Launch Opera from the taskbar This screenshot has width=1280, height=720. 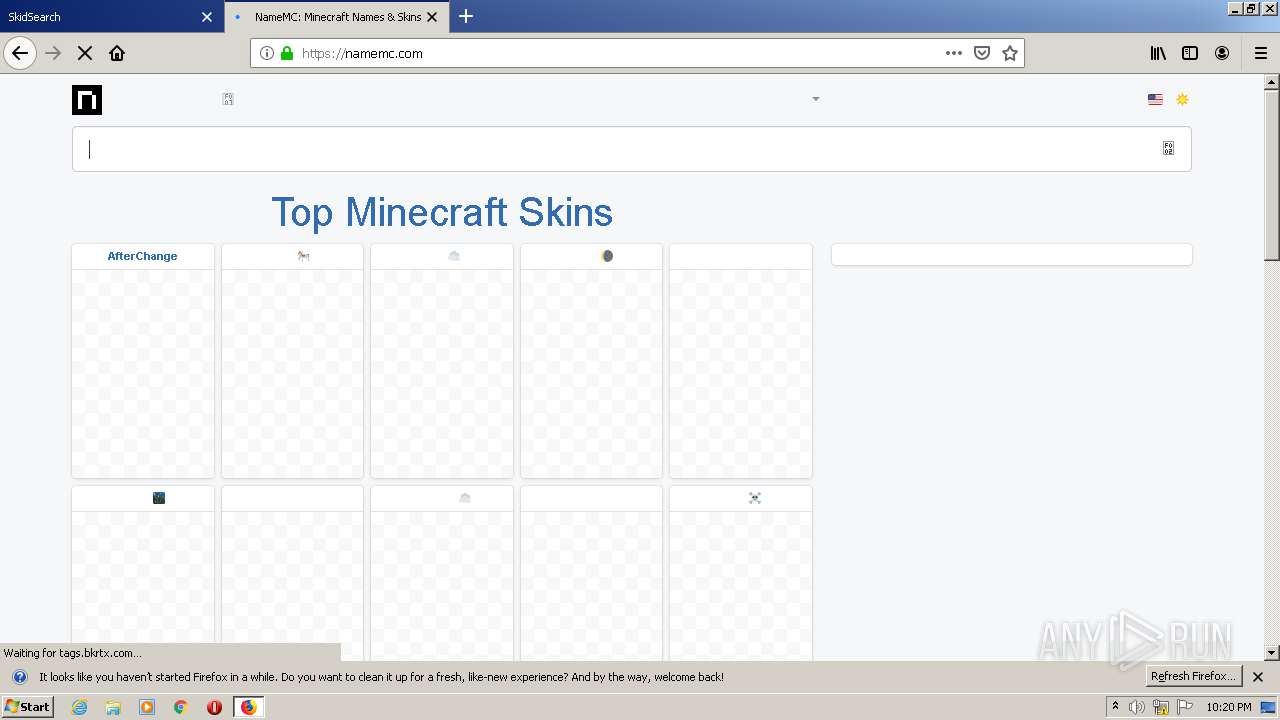pos(214,707)
